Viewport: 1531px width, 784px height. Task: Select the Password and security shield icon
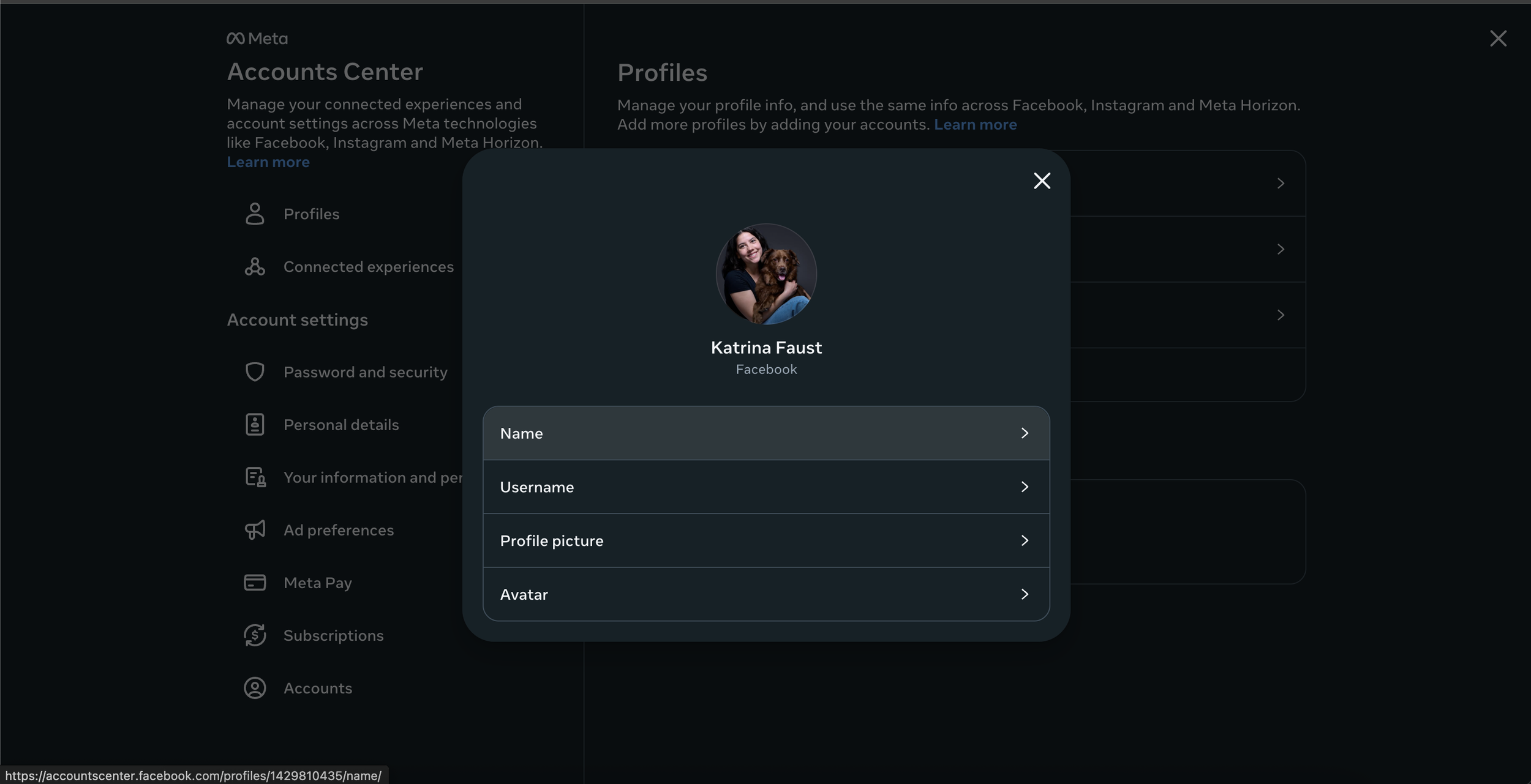pyautogui.click(x=255, y=371)
